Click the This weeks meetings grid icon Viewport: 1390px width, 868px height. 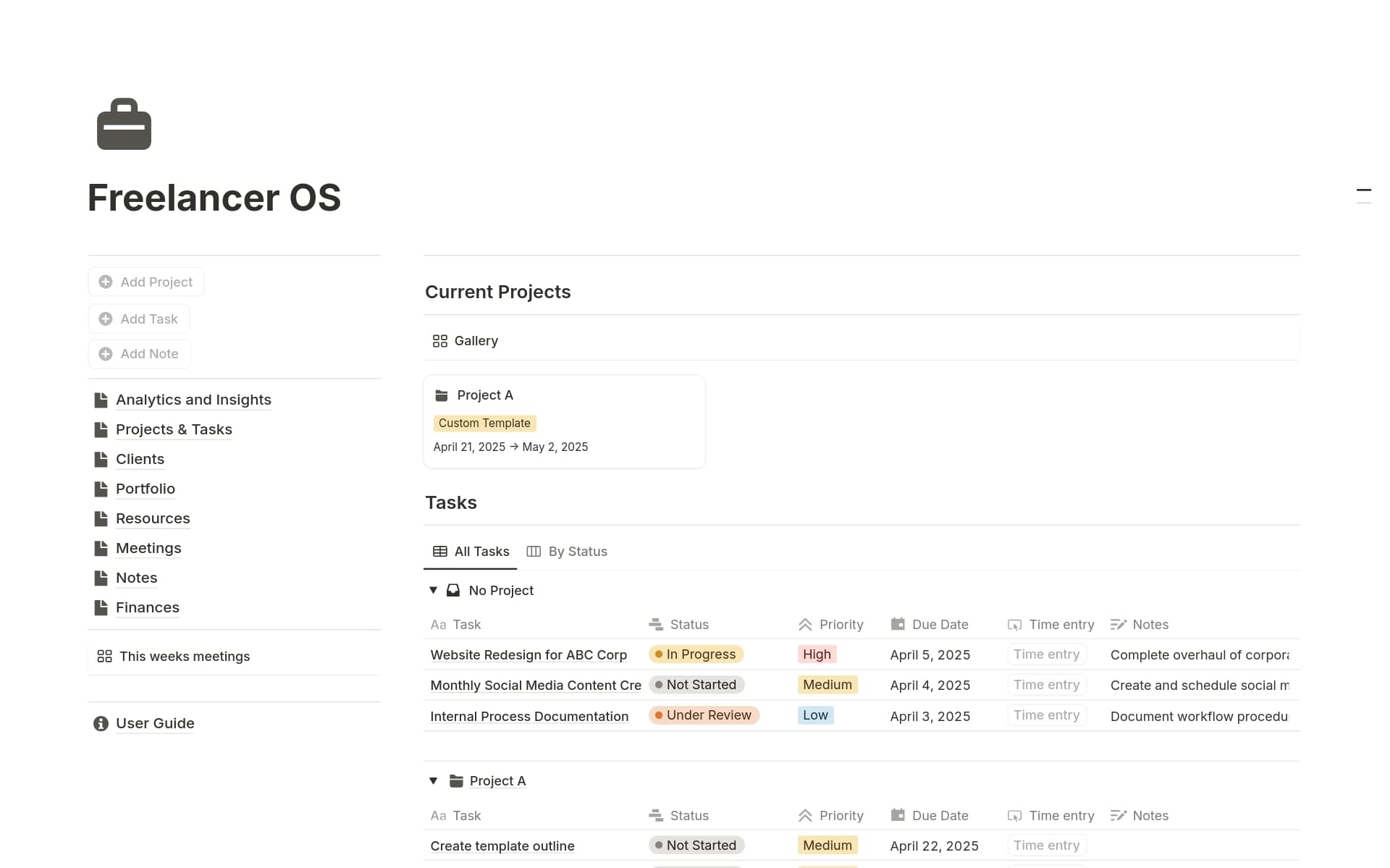pos(104,656)
